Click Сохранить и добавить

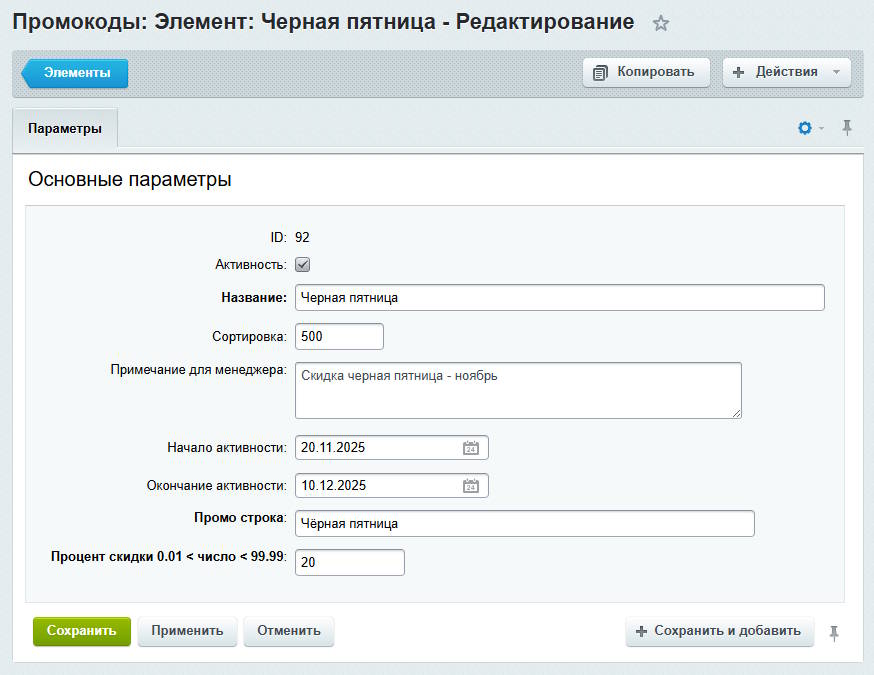[719, 631]
